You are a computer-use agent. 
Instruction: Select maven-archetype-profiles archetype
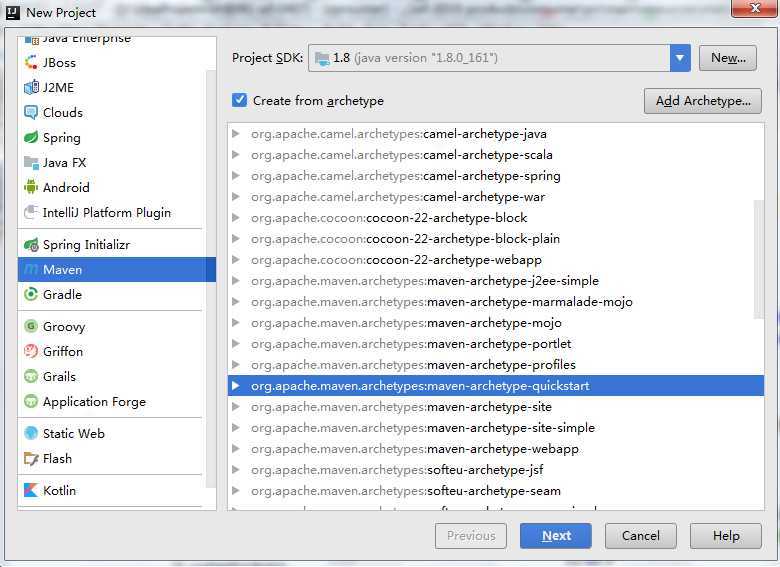click(496, 365)
